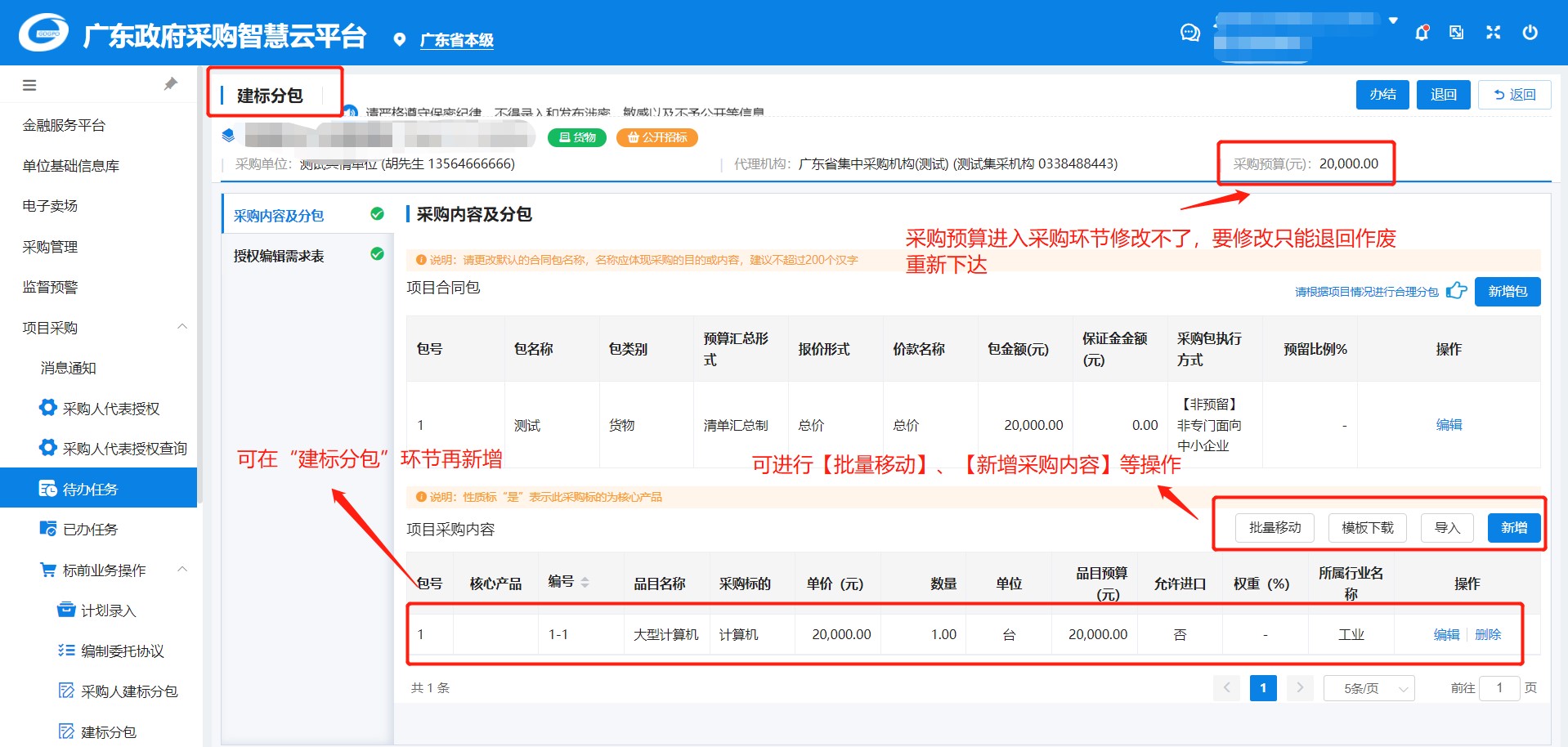Click the 新增包 button

1507,292
